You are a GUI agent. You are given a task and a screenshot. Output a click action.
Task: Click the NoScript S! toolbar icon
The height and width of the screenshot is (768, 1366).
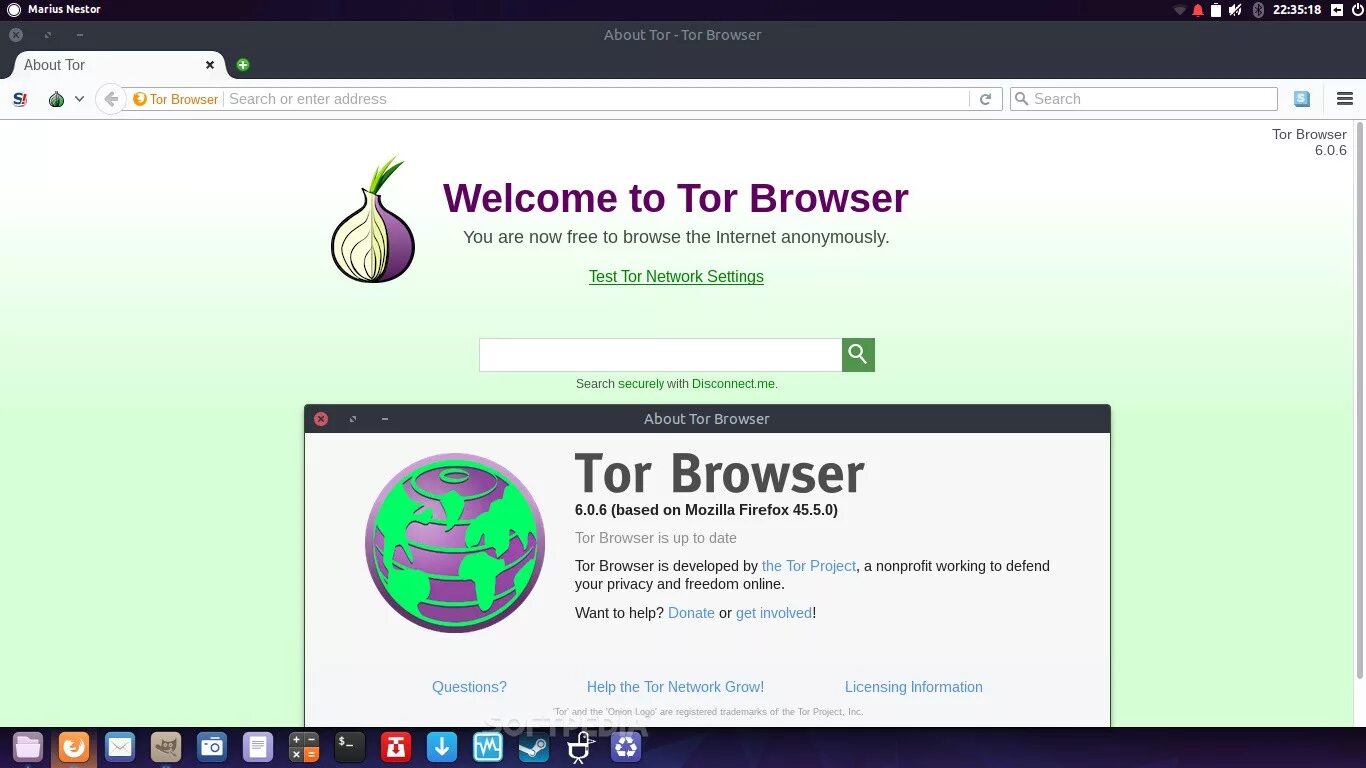[20, 99]
